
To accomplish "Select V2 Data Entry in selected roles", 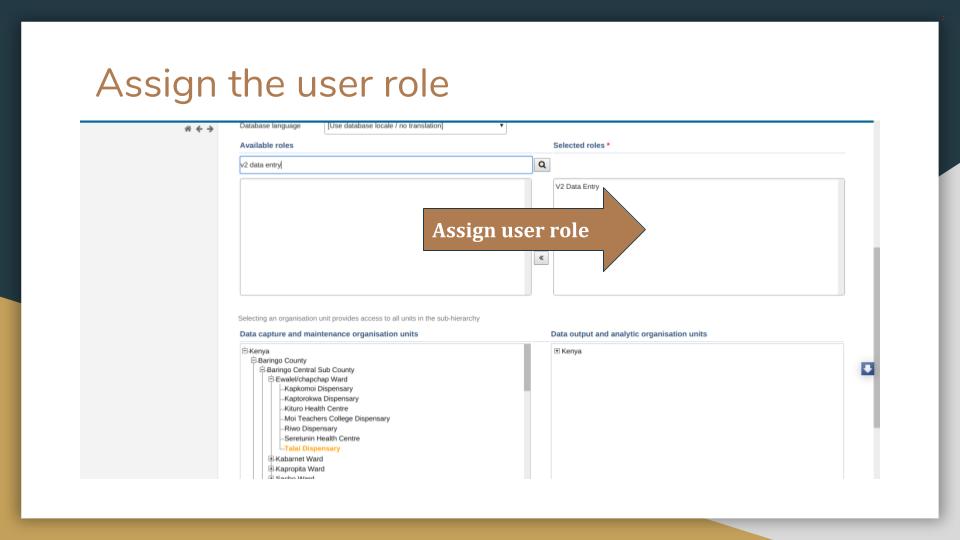I will [x=577, y=186].
